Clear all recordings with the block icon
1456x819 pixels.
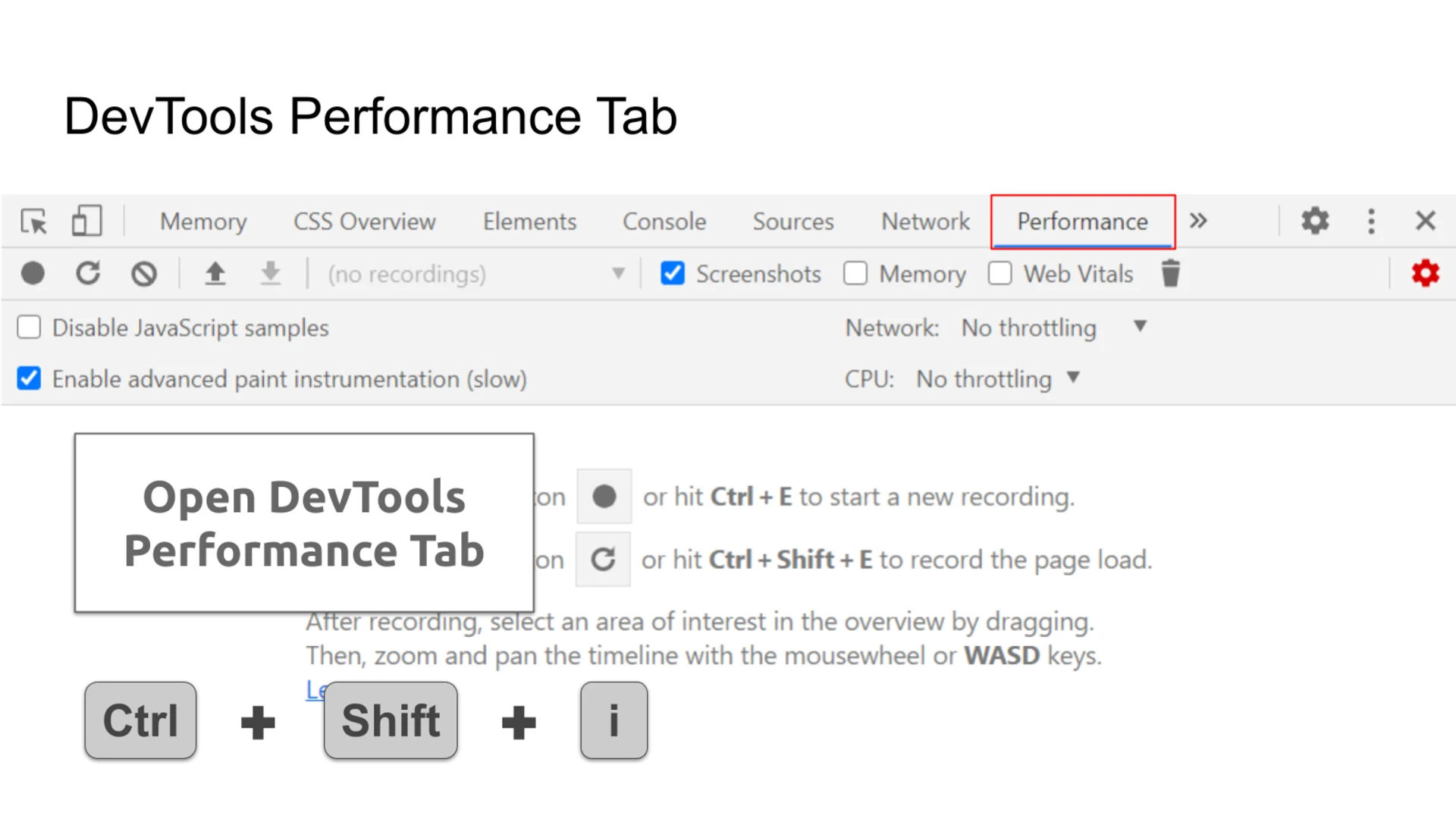click(144, 274)
